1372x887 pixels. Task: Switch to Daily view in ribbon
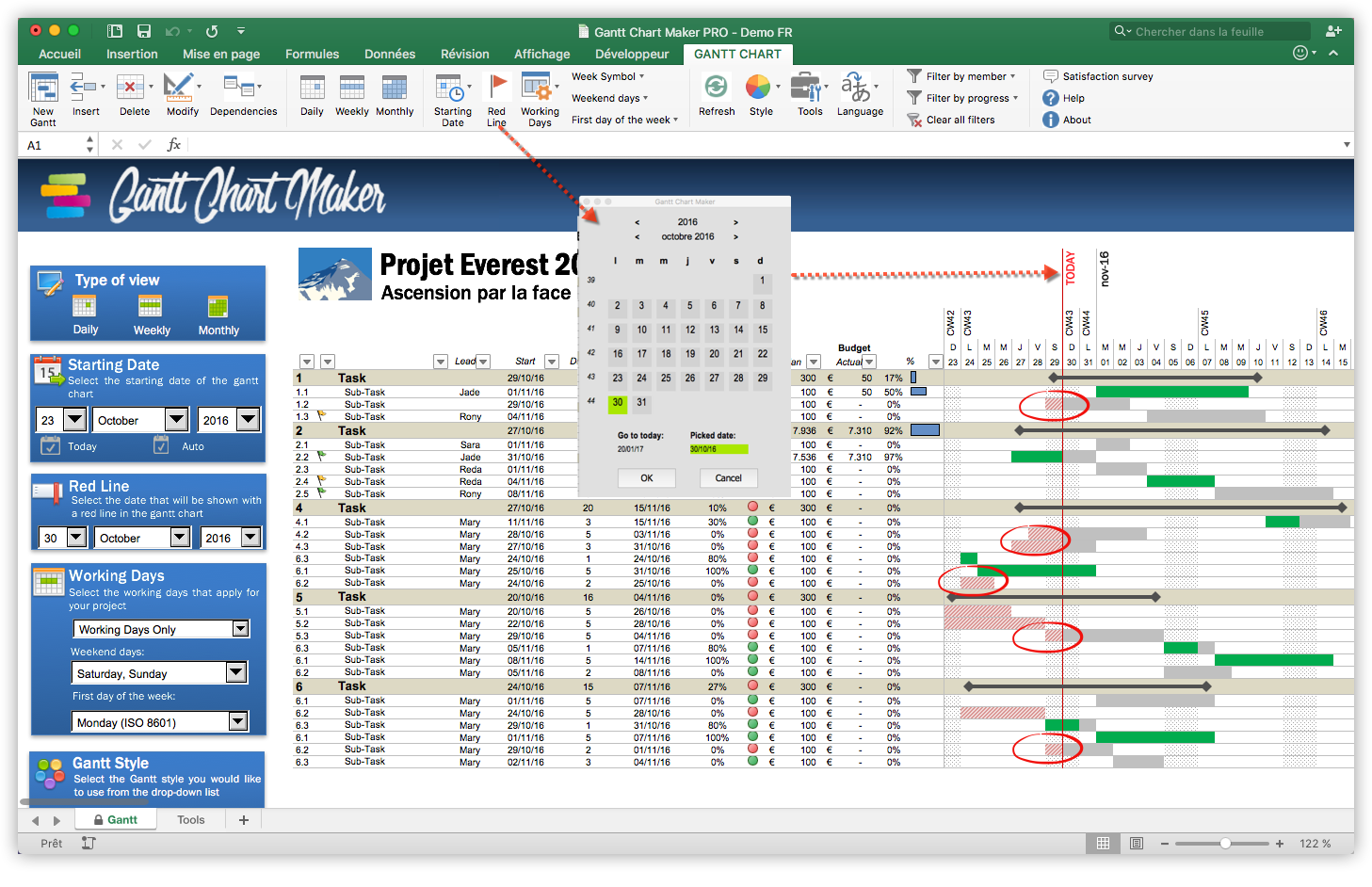pyautogui.click(x=312, y=88)
